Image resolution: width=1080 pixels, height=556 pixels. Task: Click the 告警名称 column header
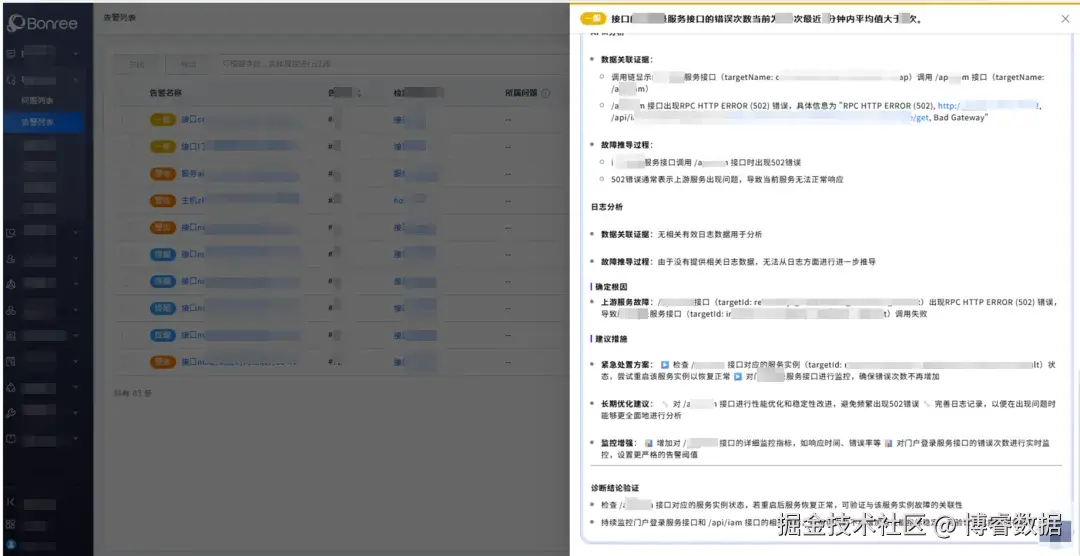(165, 93)
